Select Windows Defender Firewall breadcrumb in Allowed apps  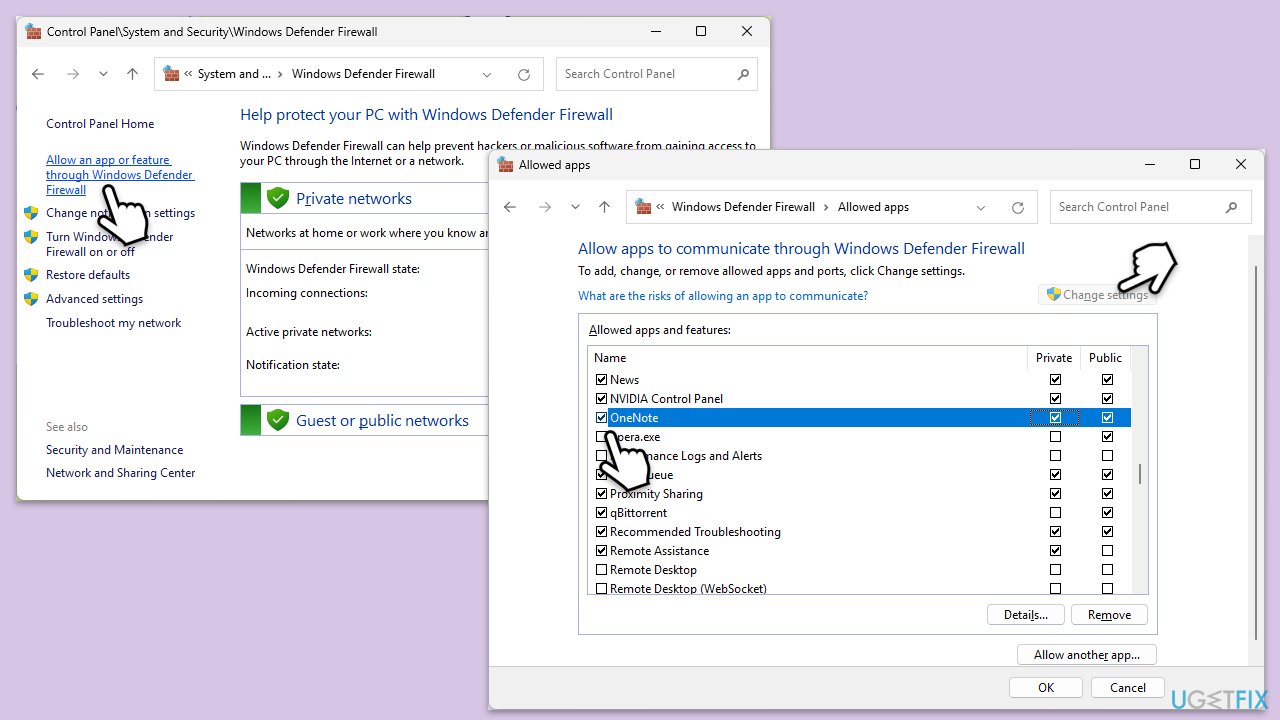743,207
